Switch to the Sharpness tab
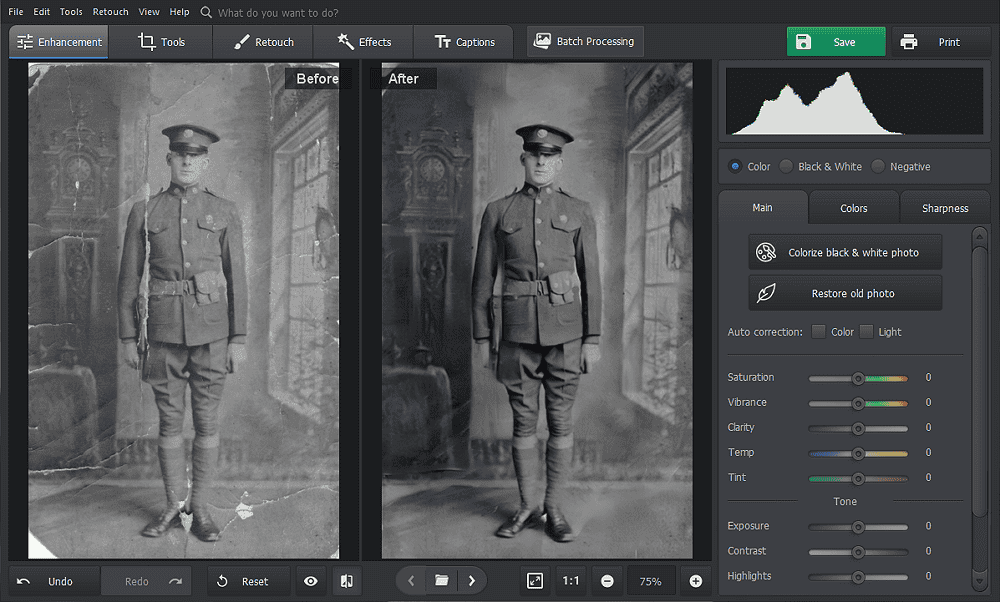Image resolution: width=1000 pixels, height=602 pixels. click(x=944, y=208)
